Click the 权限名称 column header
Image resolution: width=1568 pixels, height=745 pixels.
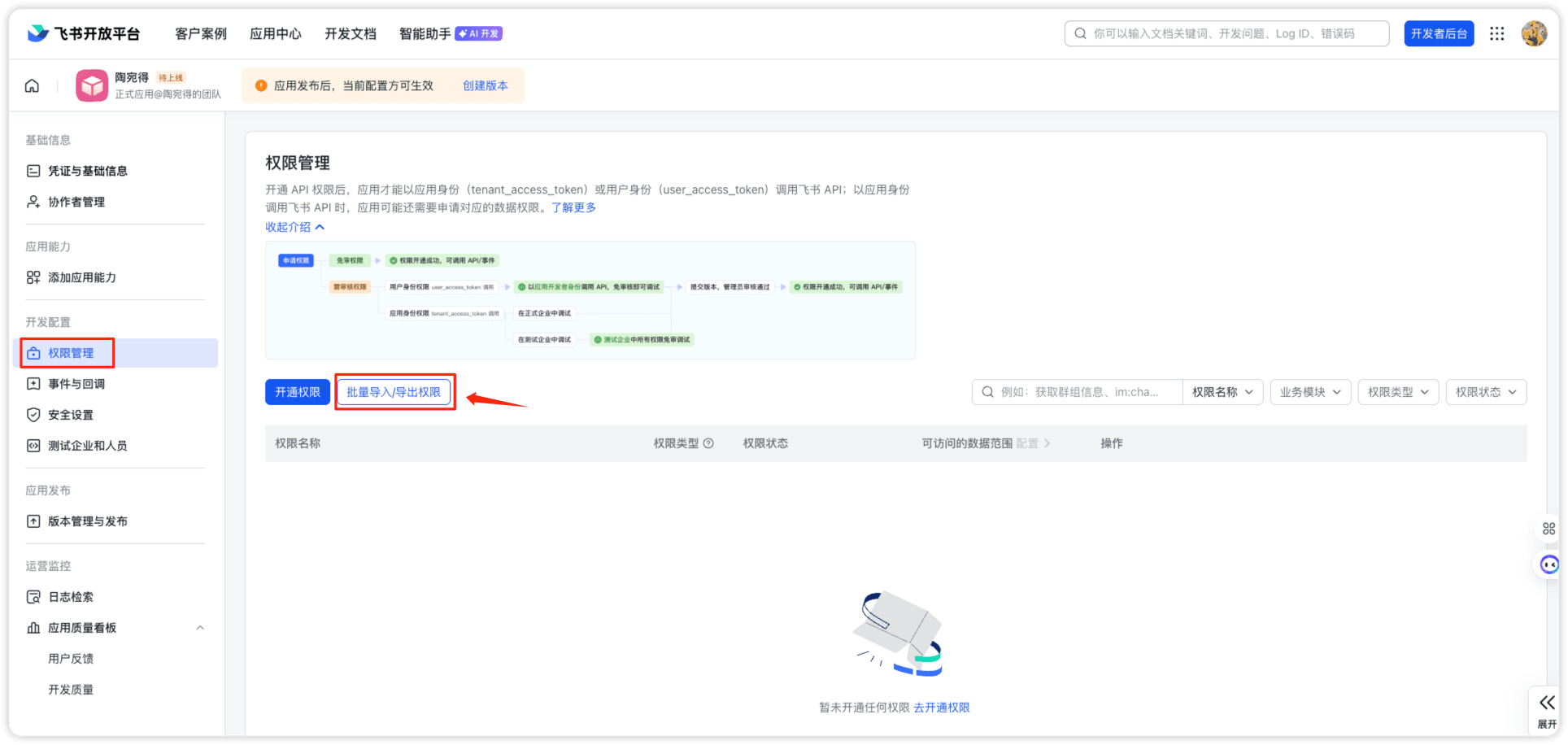click(x=298, y=443)
